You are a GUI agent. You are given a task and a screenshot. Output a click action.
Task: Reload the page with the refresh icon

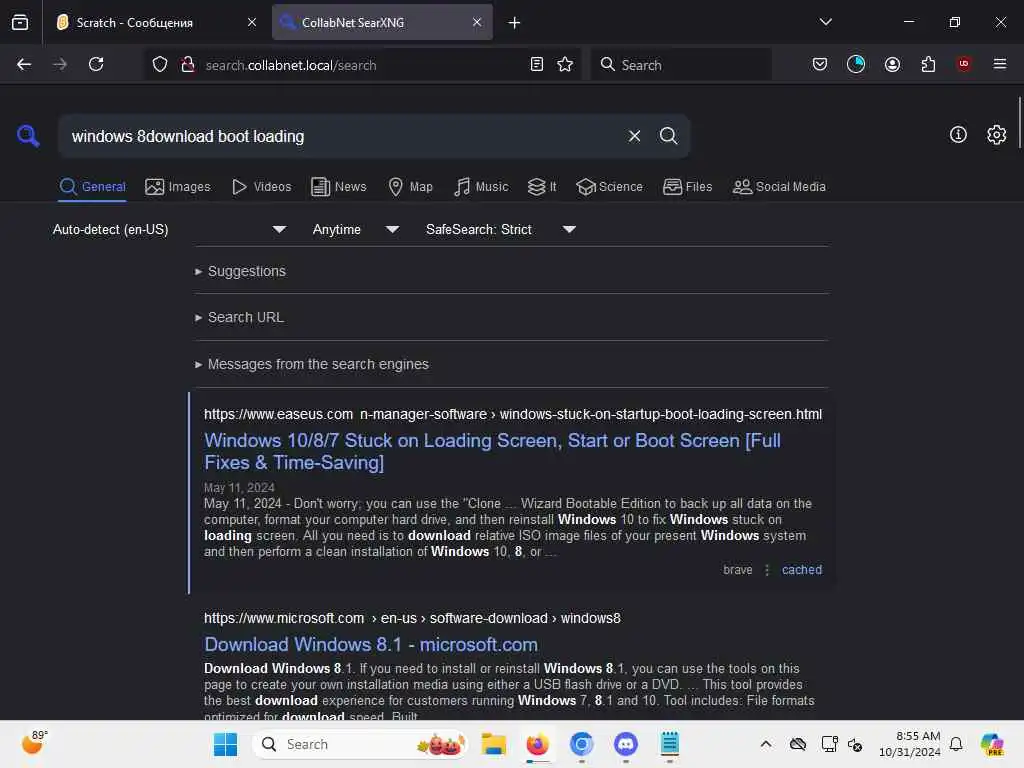coord(96,64)
